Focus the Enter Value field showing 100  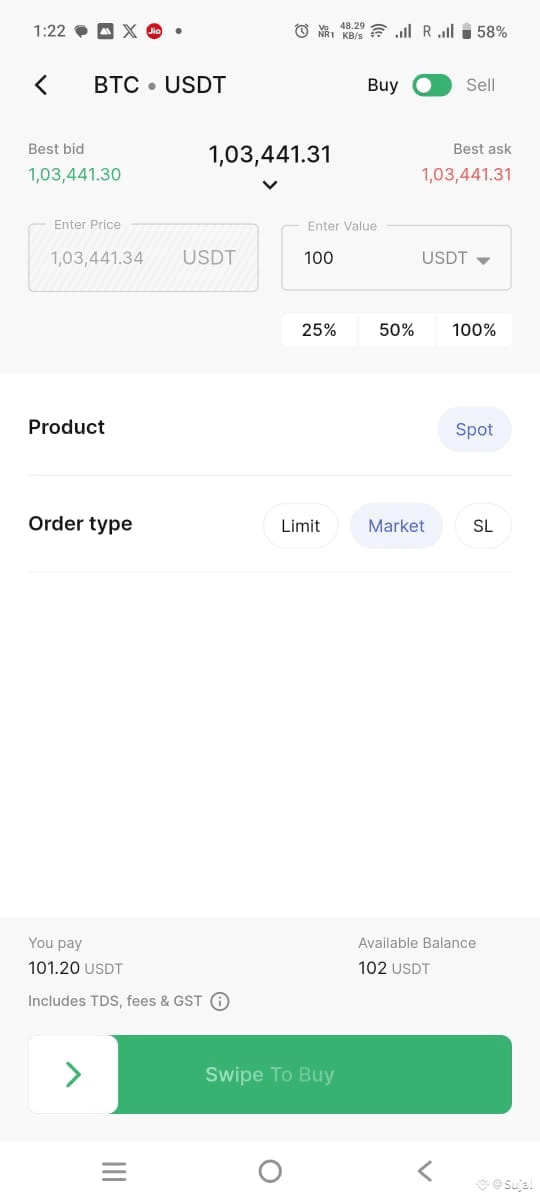(x=396, y=258)
